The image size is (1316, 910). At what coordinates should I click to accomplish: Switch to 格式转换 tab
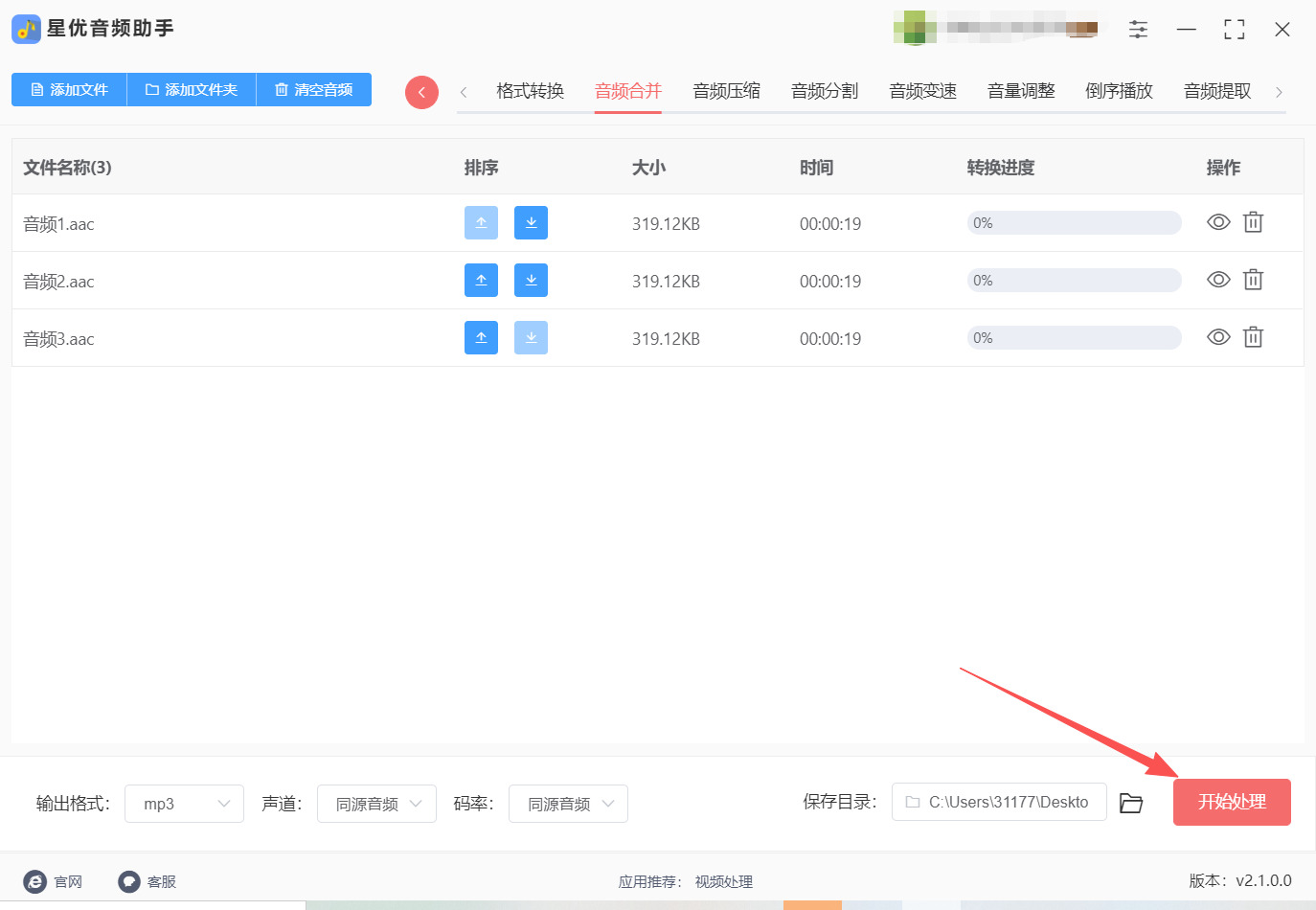[x=530, y=91]
